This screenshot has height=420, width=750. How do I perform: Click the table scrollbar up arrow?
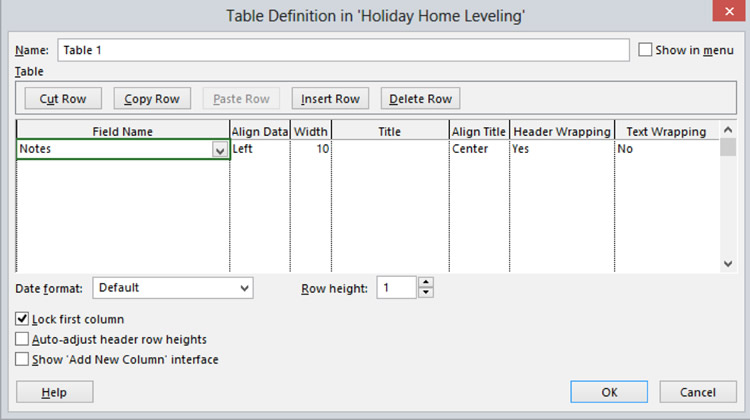[728, 130]
